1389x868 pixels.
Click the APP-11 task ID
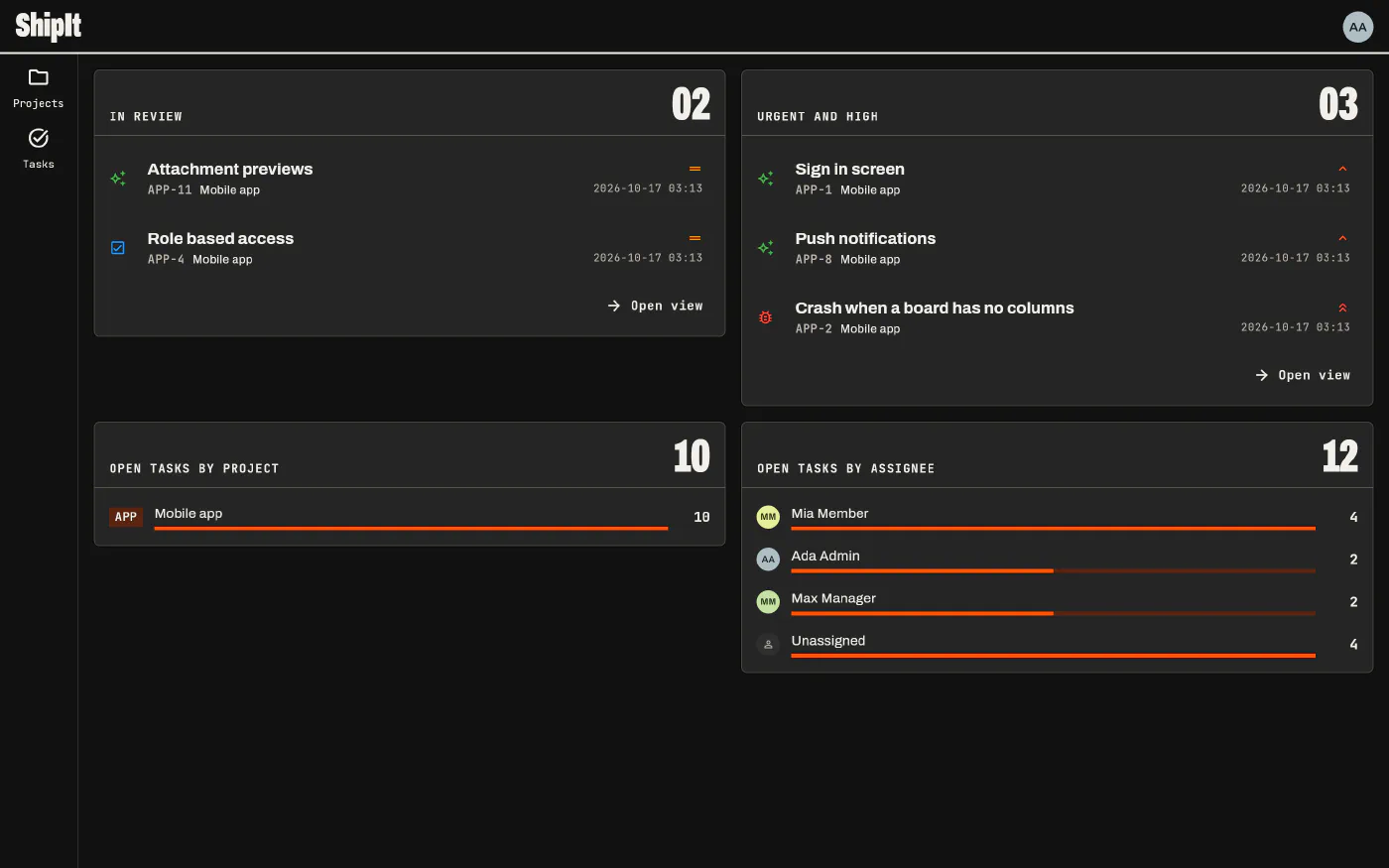[170, 190]
